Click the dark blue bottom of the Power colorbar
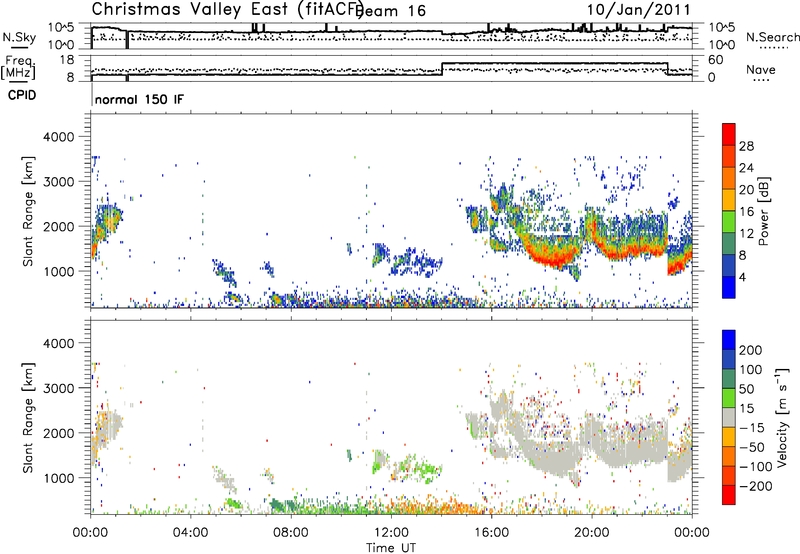The height and width of the screenshot is (554, 800). click(729, 287)
